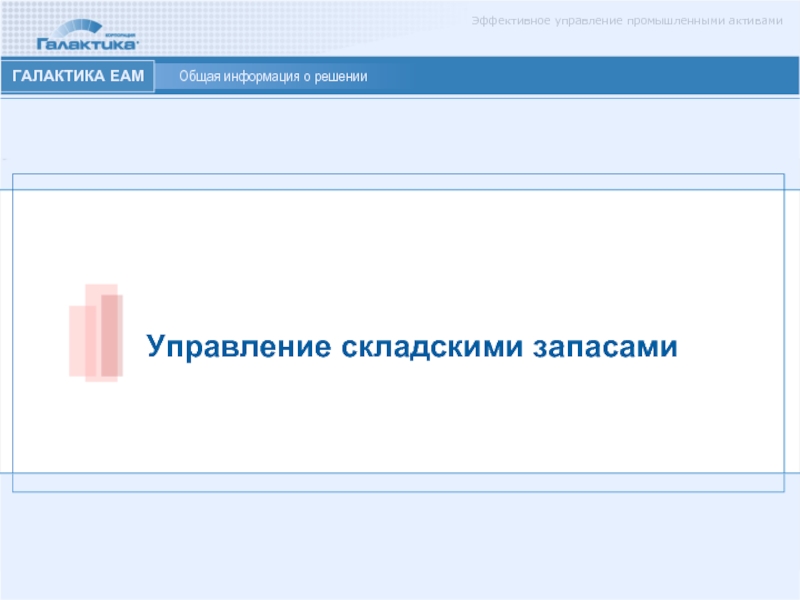The width and height of the screenshot is (800, 600).
Task: Click 'Общая информация о решении' header text
Action: (273, 77)
